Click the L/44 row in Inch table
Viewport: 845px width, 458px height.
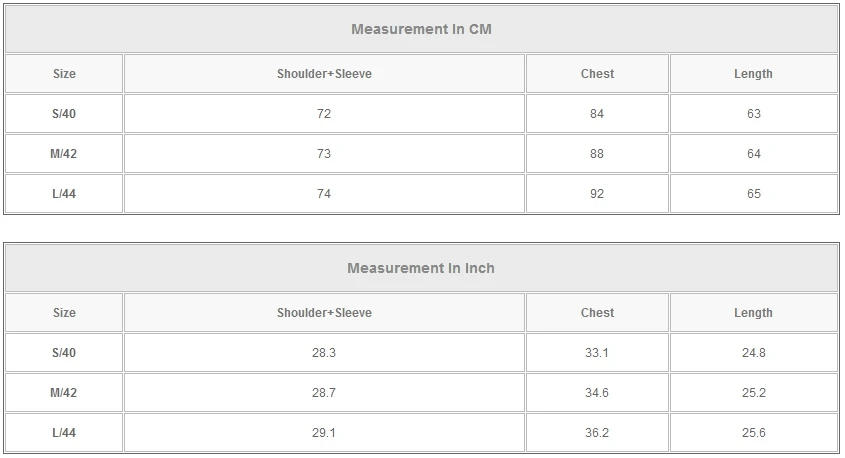pos(64,433)
